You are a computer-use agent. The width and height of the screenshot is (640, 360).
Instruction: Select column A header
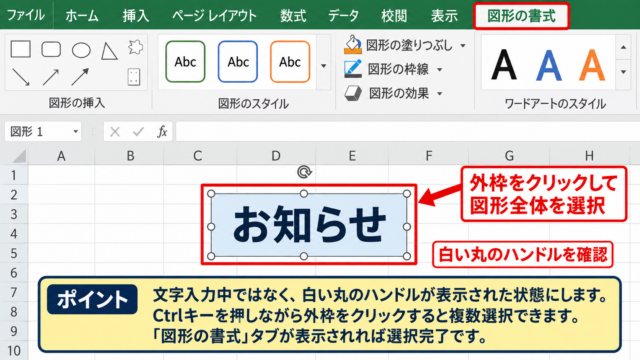pyautogui.click(x=61, y=156)
